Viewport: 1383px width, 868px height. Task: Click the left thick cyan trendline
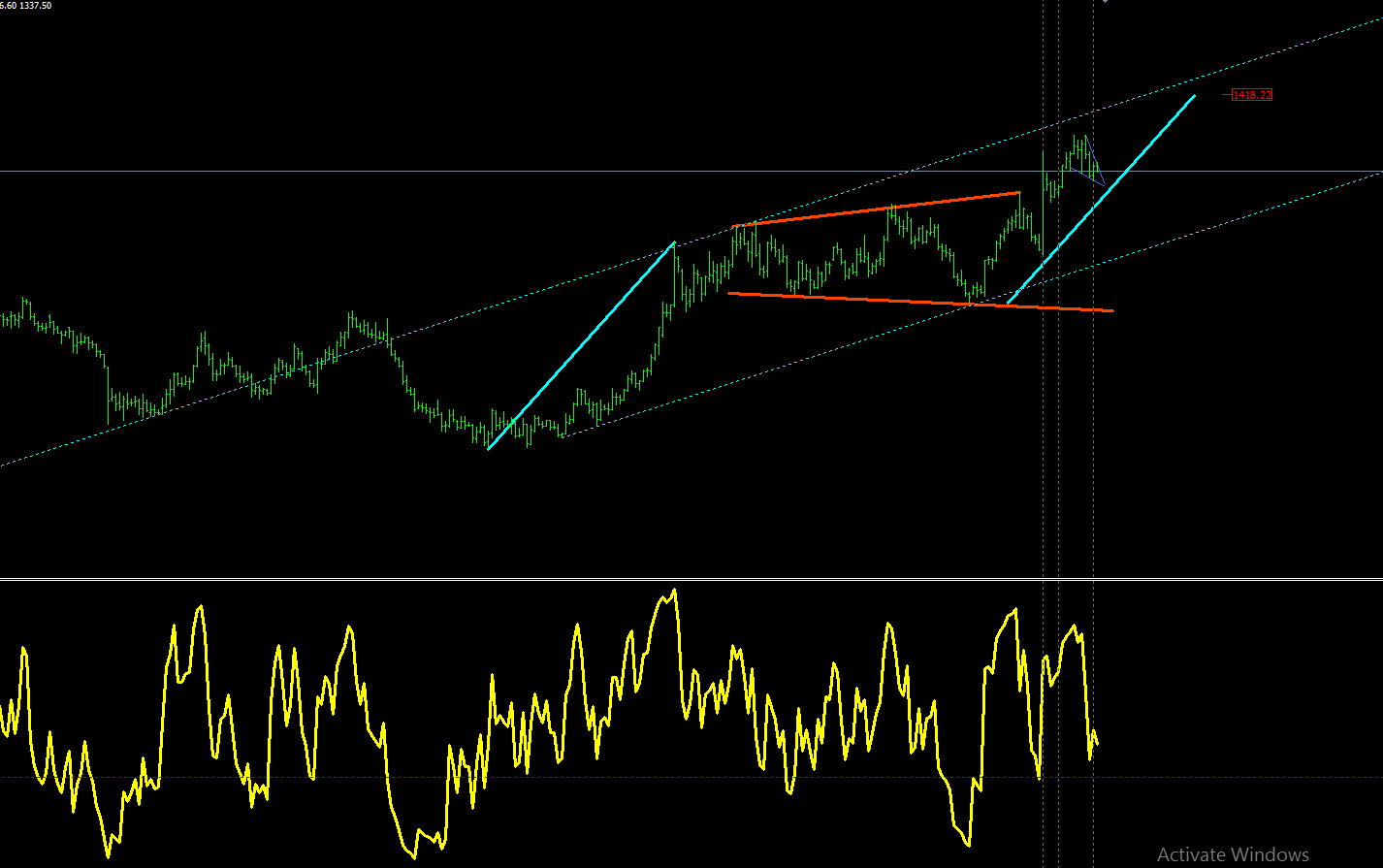581,345
